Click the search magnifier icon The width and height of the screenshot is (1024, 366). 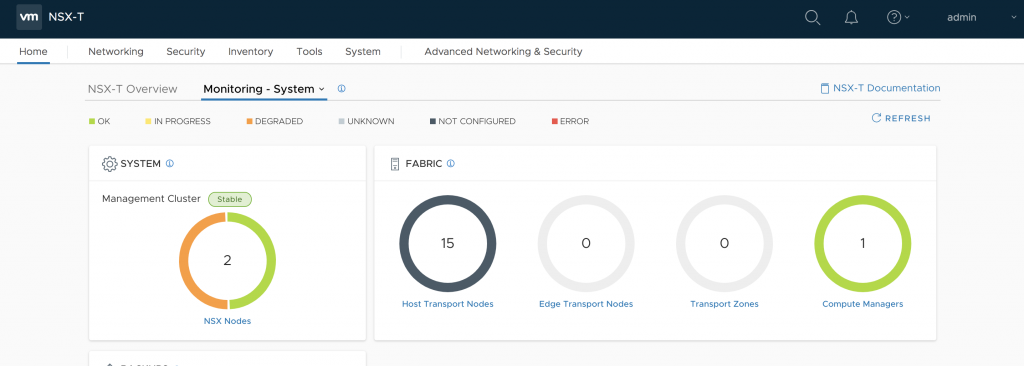(812, 18)
